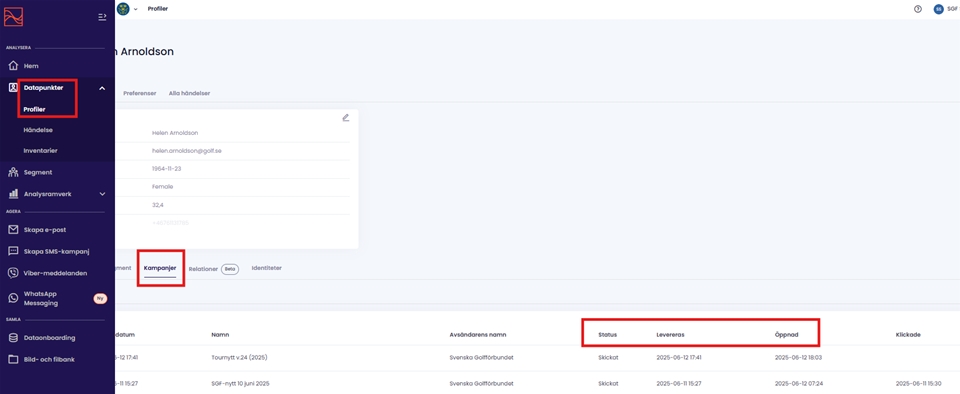Sort by Avsändarens namn column header
Image resolution: width=960 pixels, height=394 pixels.
point(478,335)
